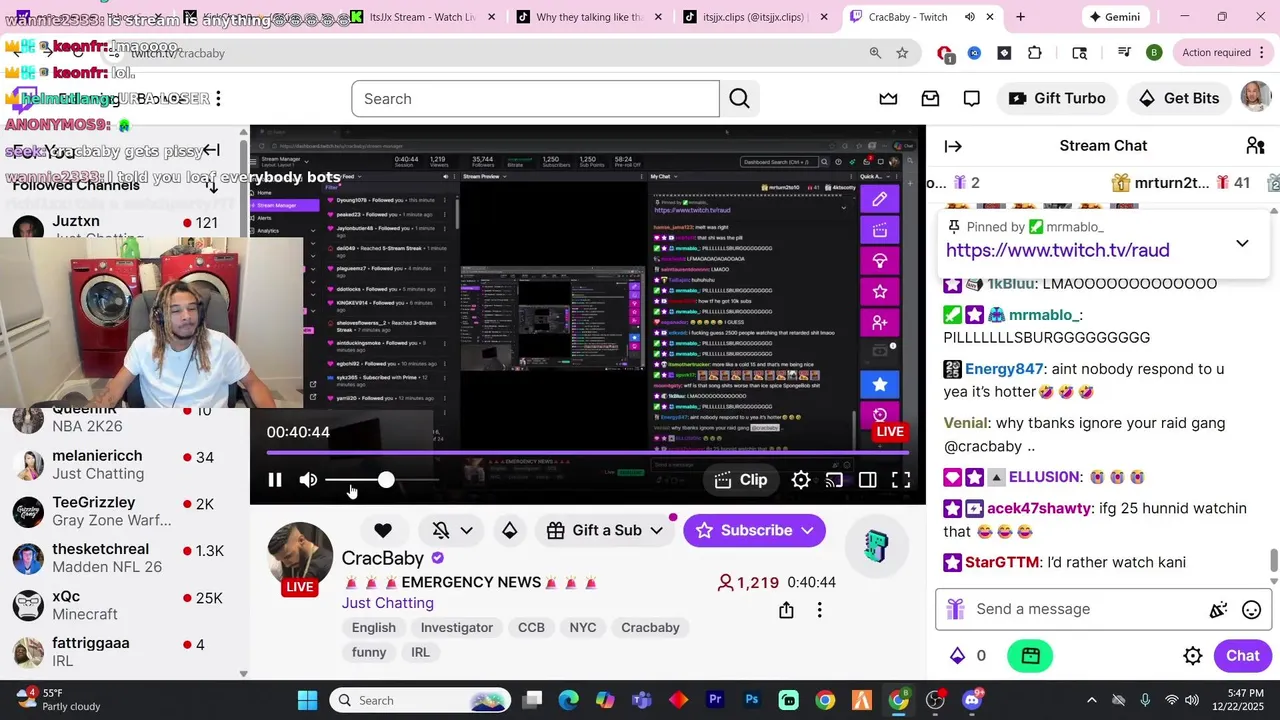The height and width of the screenshot is (720, 1280).
Task: Switch to 'Why they talking like' tab
Action: [x=588, y=17]
